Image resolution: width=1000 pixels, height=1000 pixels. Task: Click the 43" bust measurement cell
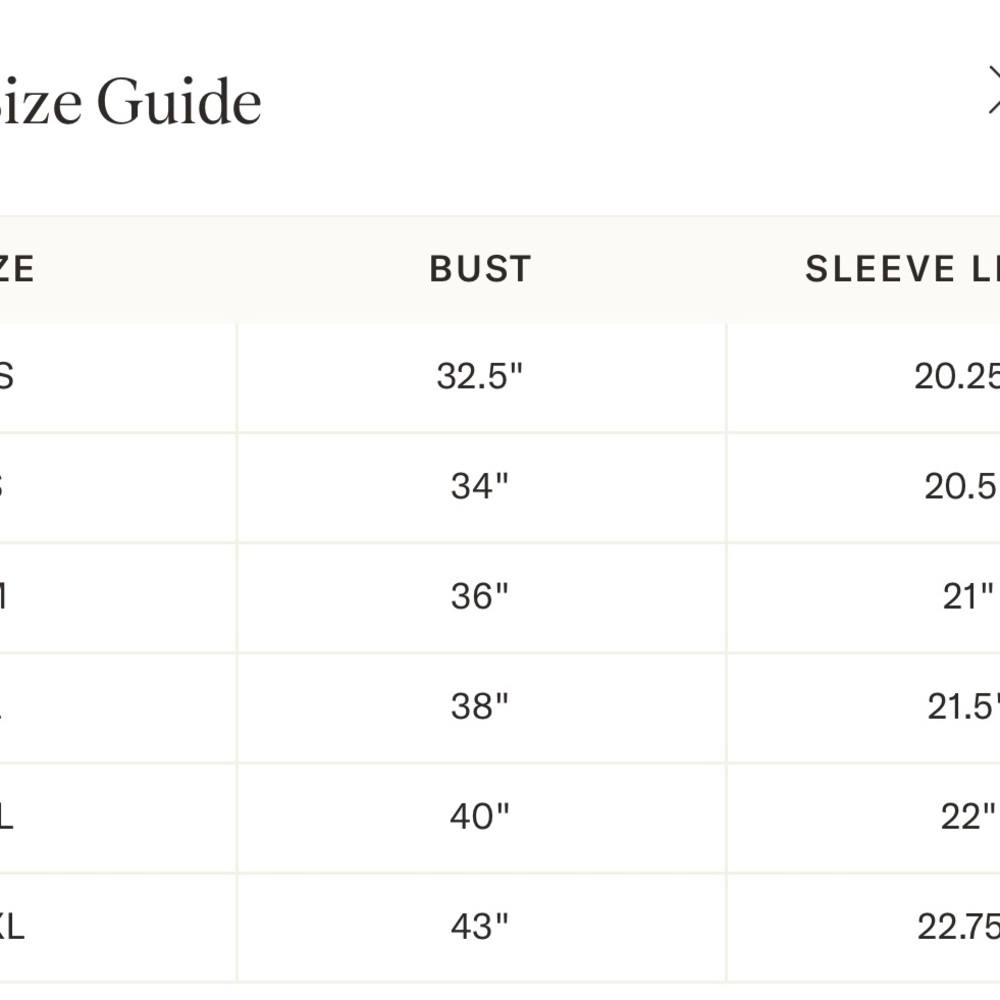(x=482, y=928)
